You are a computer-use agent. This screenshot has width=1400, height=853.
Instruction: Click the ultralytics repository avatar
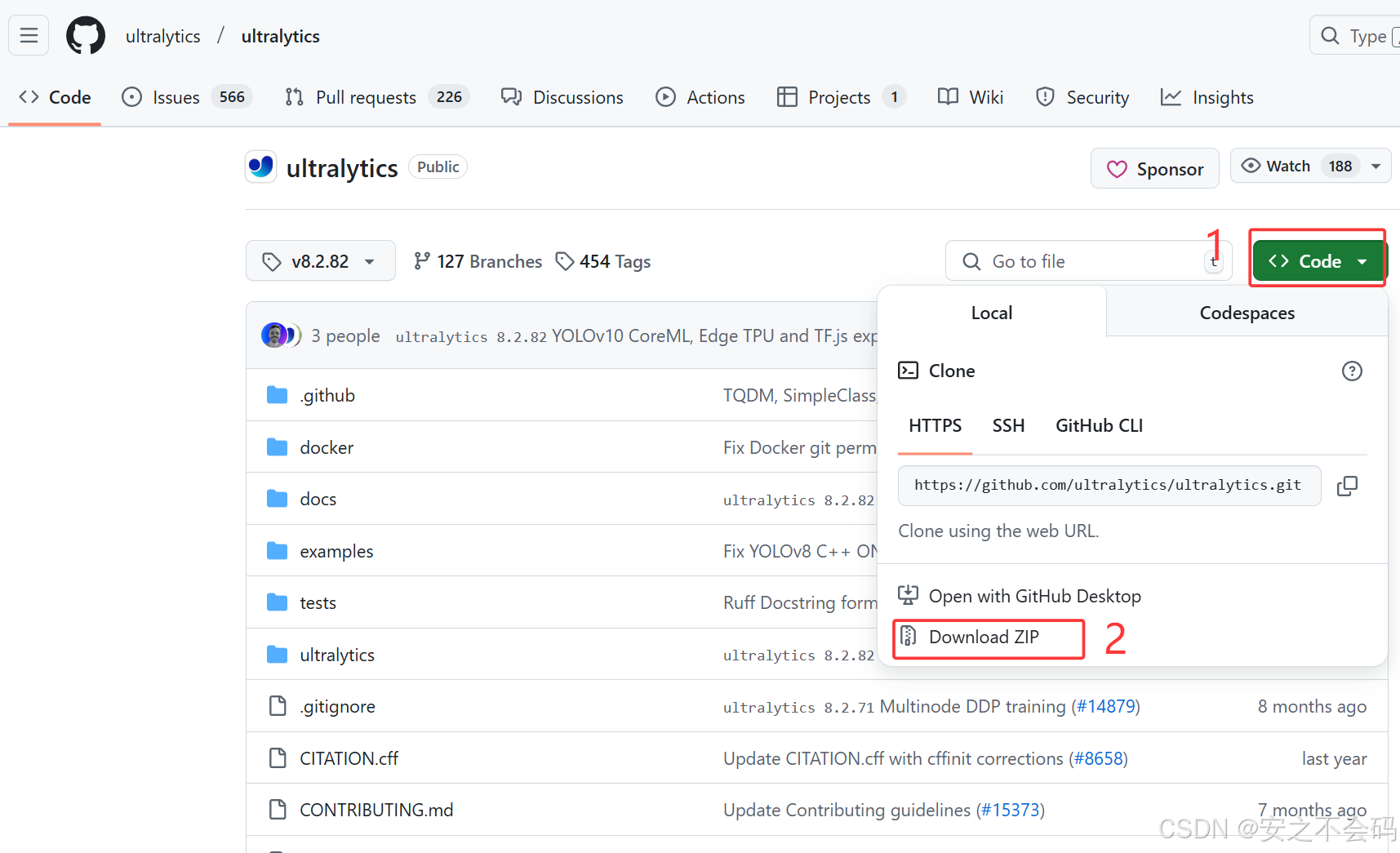click(261, 167)
